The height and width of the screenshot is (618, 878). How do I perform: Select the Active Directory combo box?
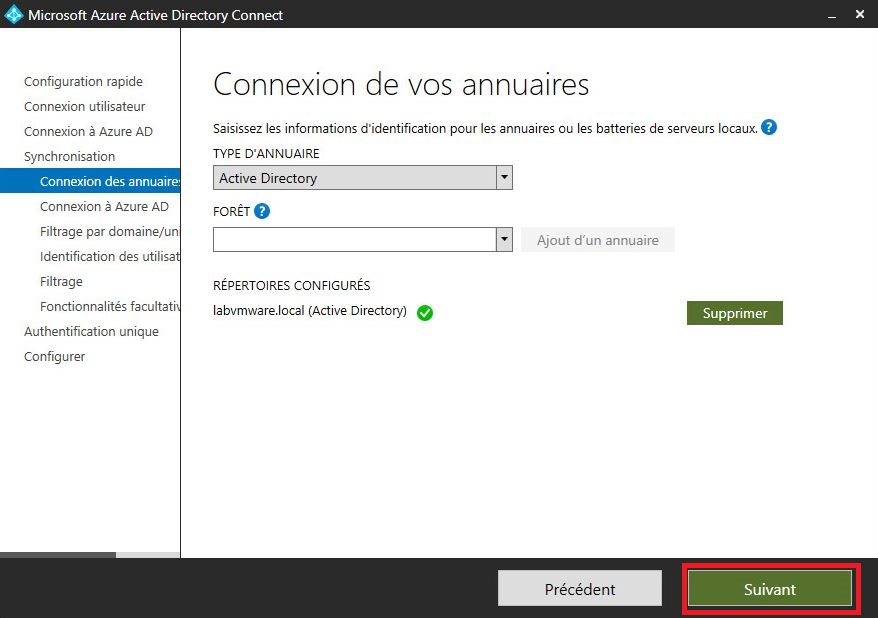point(363,178)
